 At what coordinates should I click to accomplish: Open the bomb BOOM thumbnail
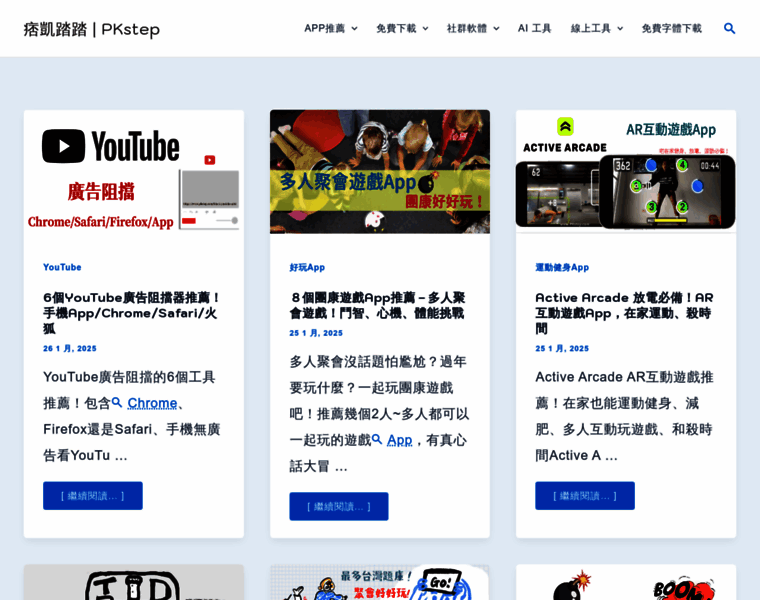click(x=626, y=582)
